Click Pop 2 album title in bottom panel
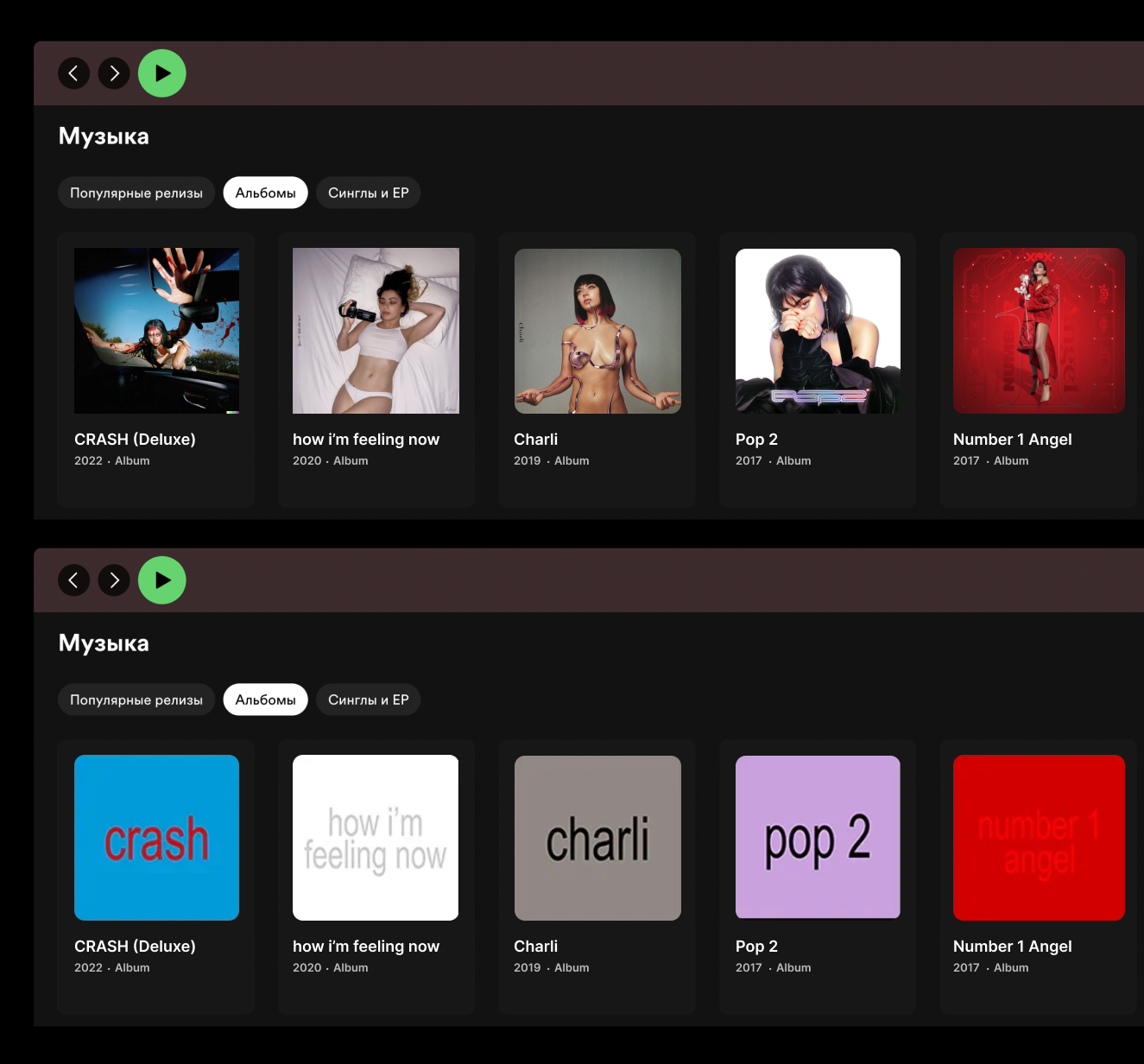 [756, 947]
